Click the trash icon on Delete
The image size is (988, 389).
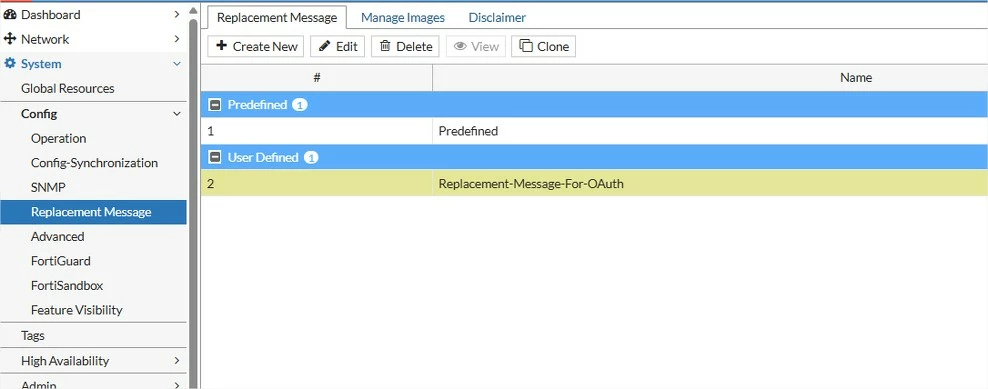pyautogui.click(x=385, y=46)
